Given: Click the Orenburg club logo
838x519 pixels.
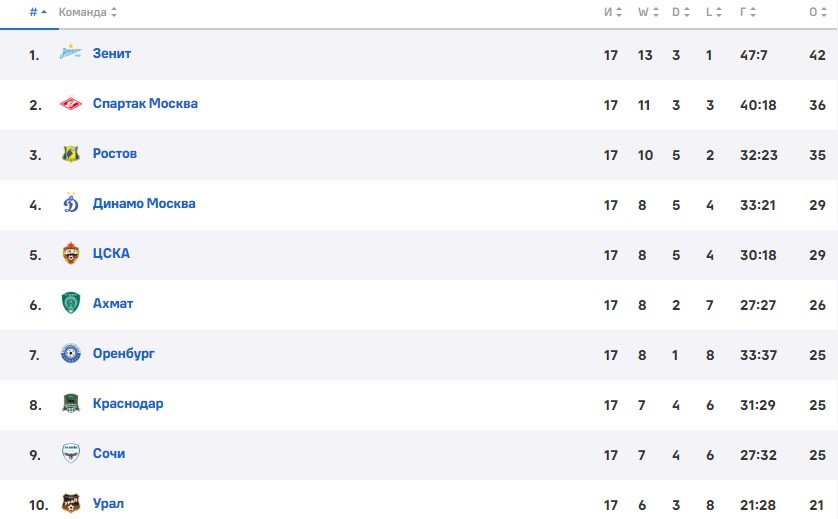Looking at the screenshot, I should pyautogui.click(x=71, y=353).
